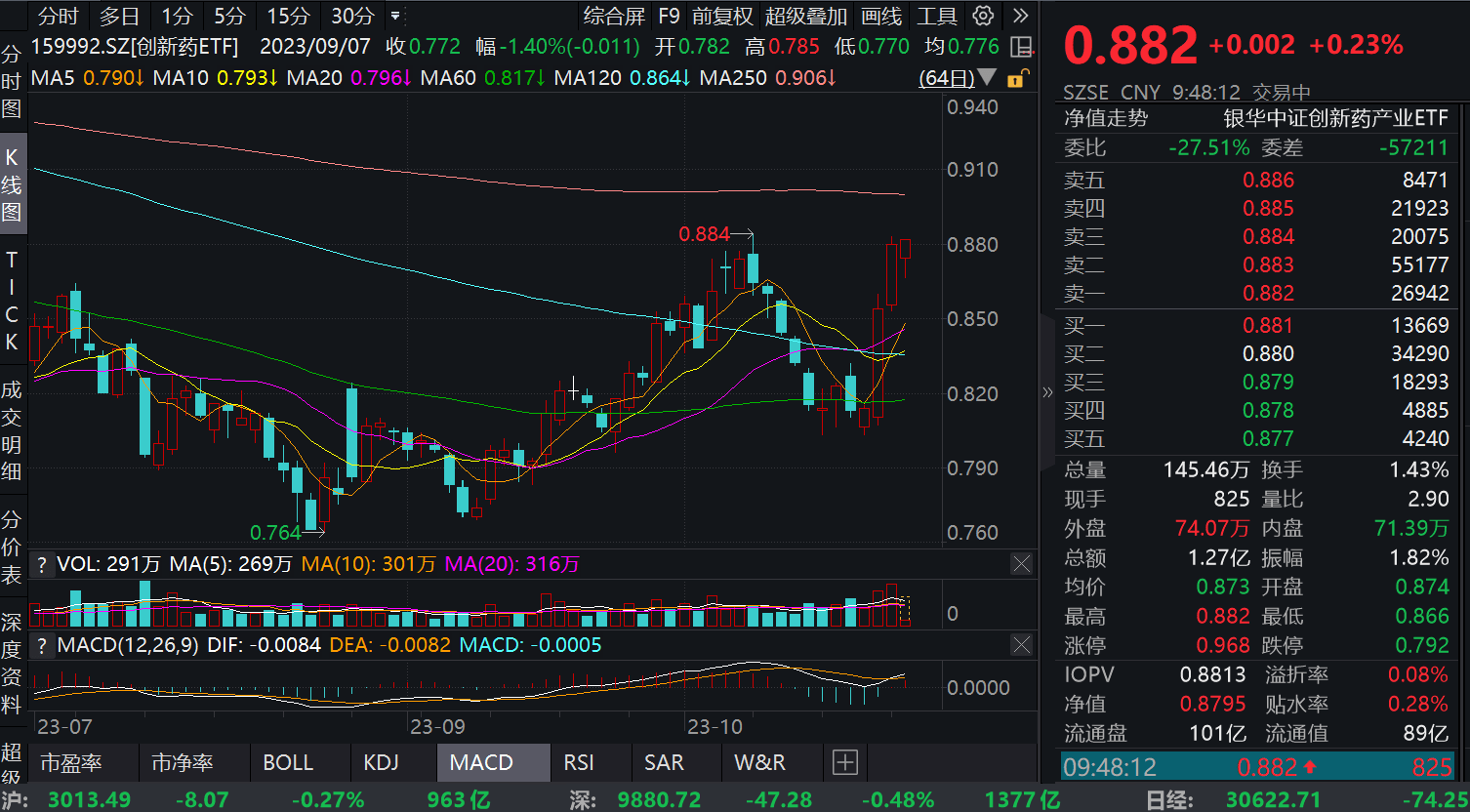Close the MACD indicator panel
1470x812 pixels.
click(1021, 645)
